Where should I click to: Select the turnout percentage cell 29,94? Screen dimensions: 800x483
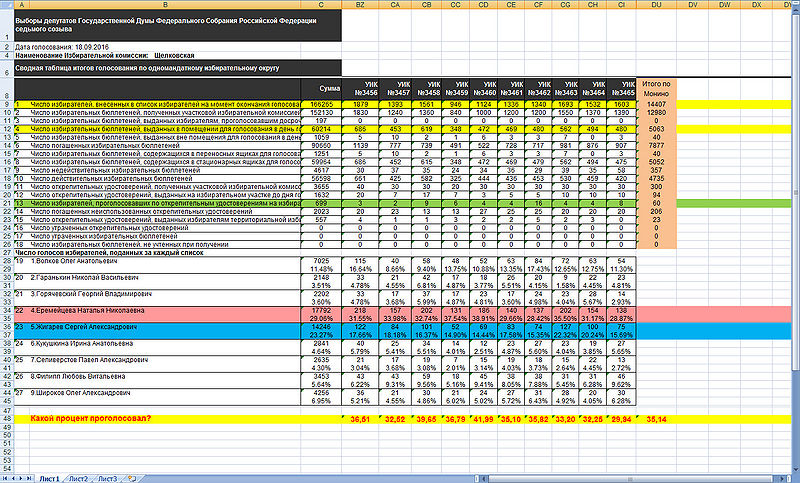[x=622, y=419]
